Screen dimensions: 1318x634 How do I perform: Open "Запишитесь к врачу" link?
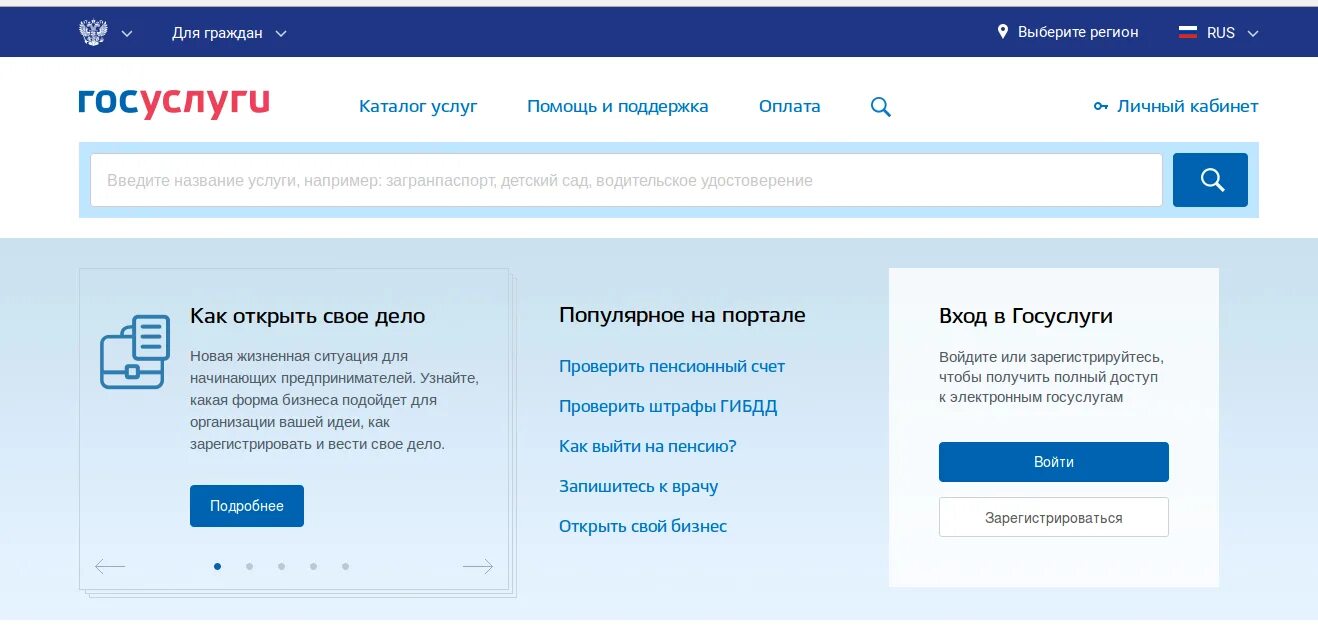click(x=638, y=486)
